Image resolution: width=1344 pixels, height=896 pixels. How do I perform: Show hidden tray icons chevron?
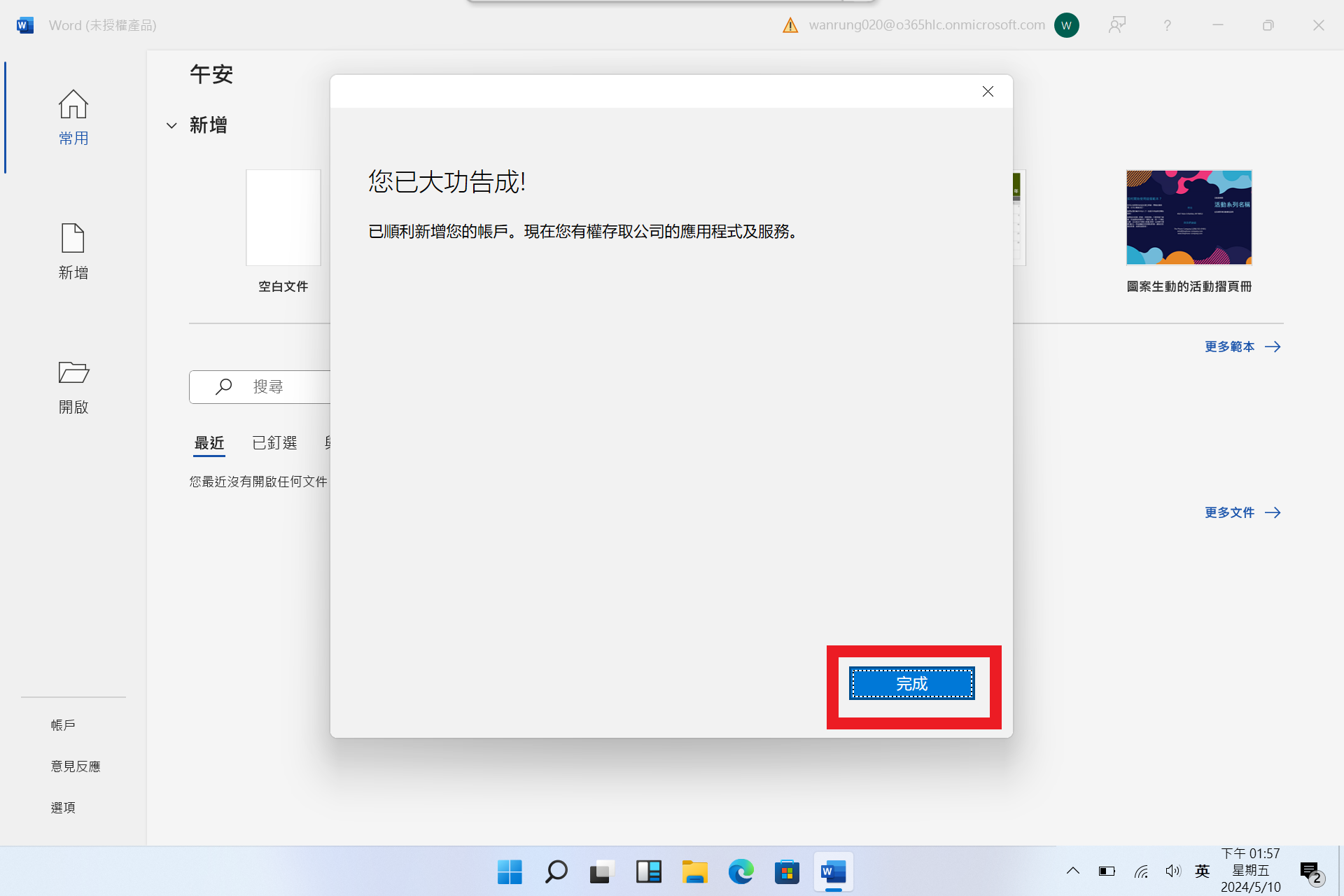1072,871
